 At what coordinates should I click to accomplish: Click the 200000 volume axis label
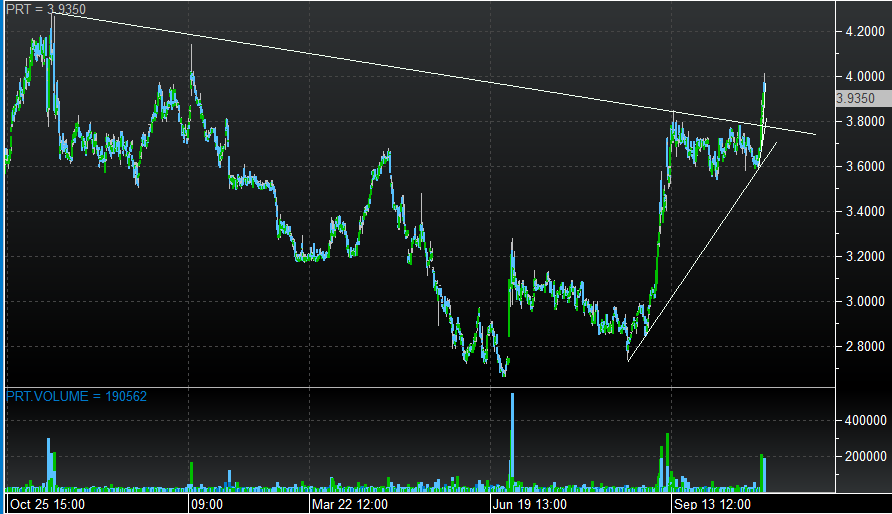pyautogui.click(x=865, y=456)
